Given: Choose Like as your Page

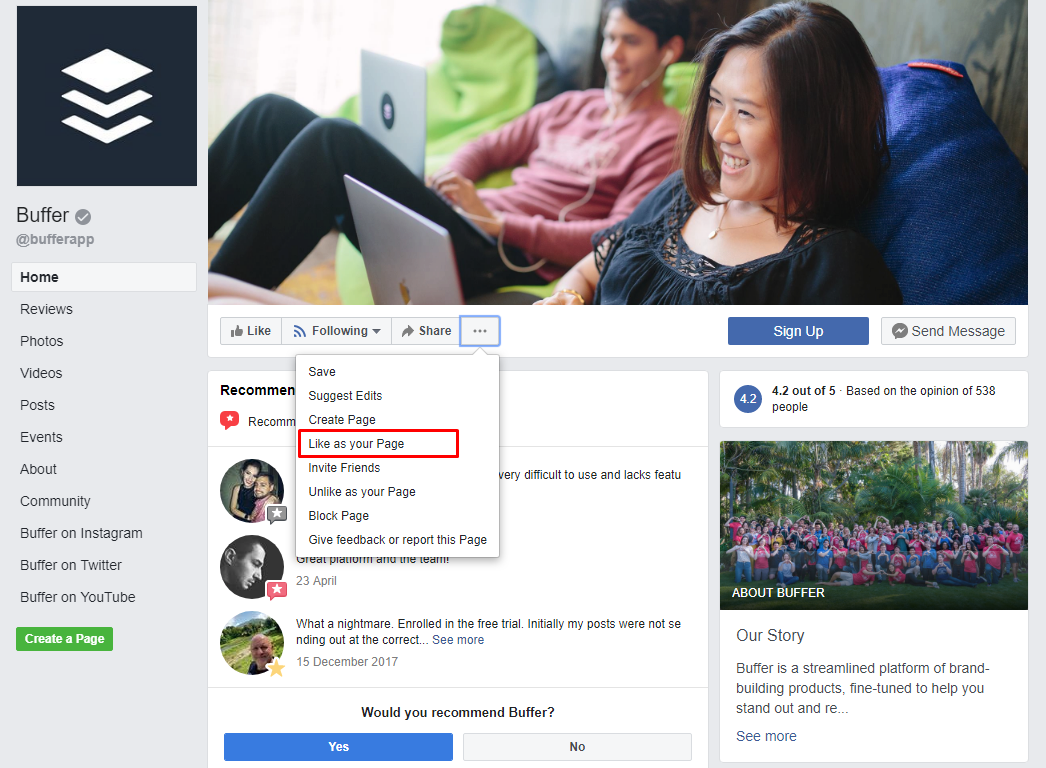Looking at the screenshot, I should (x=397, y=444).
